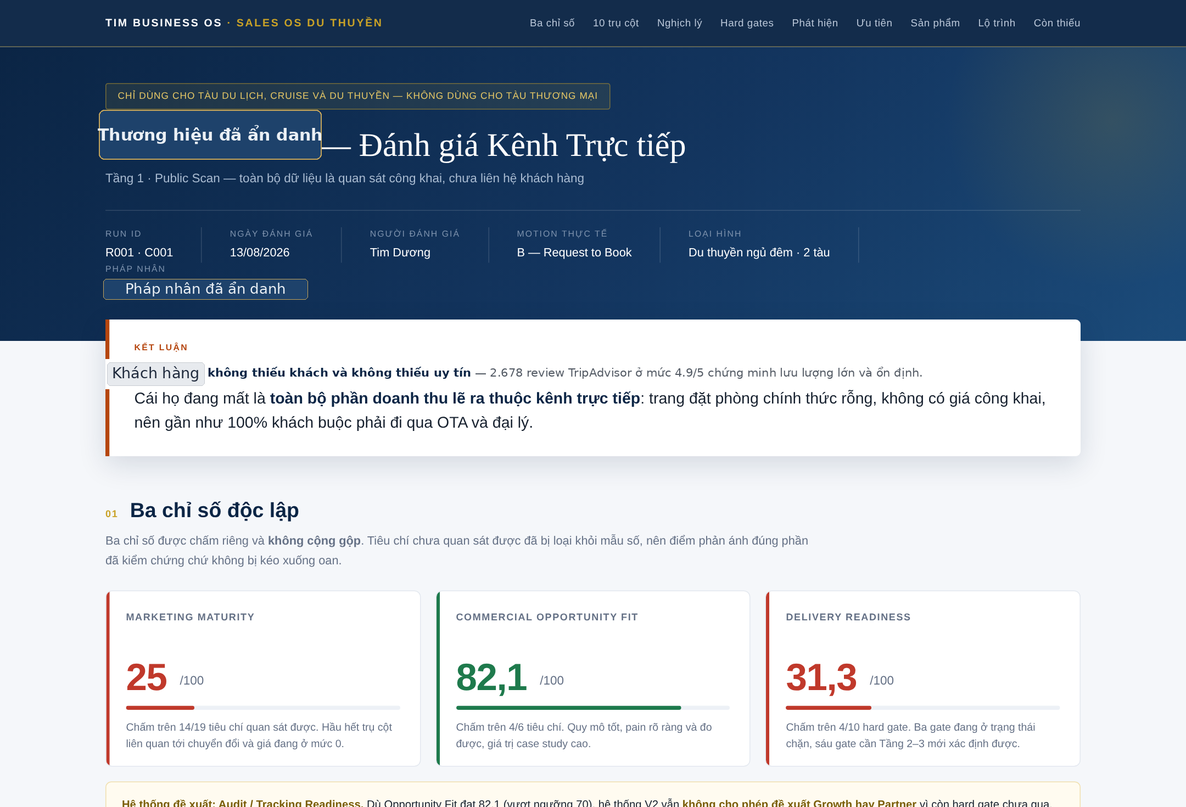Click the 'Ba chỉ số độc lập' section heading

pyautogui.click(x=214, y=511)
